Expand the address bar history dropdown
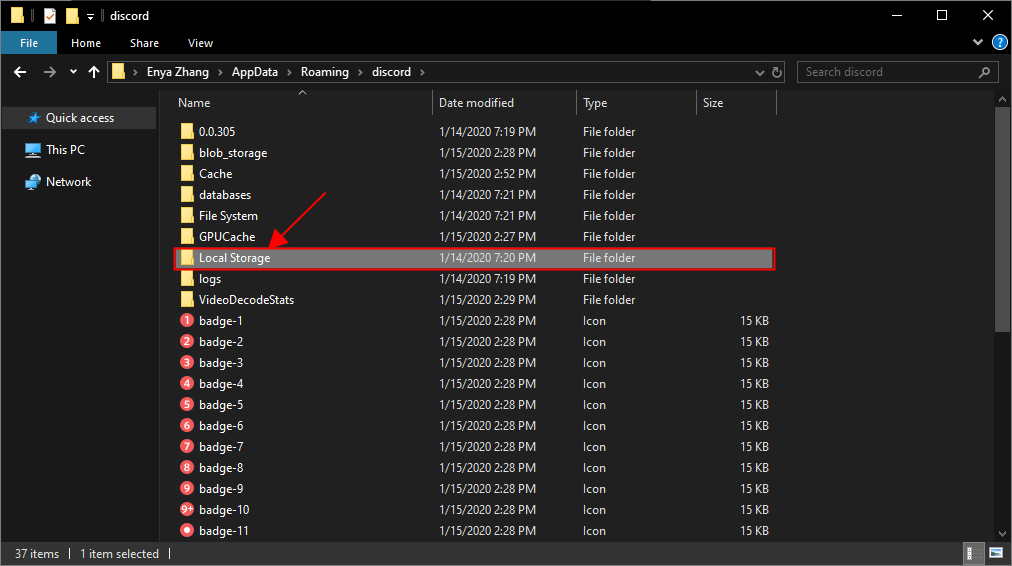Screen dimensions: 1012x566 coord(756,72)
